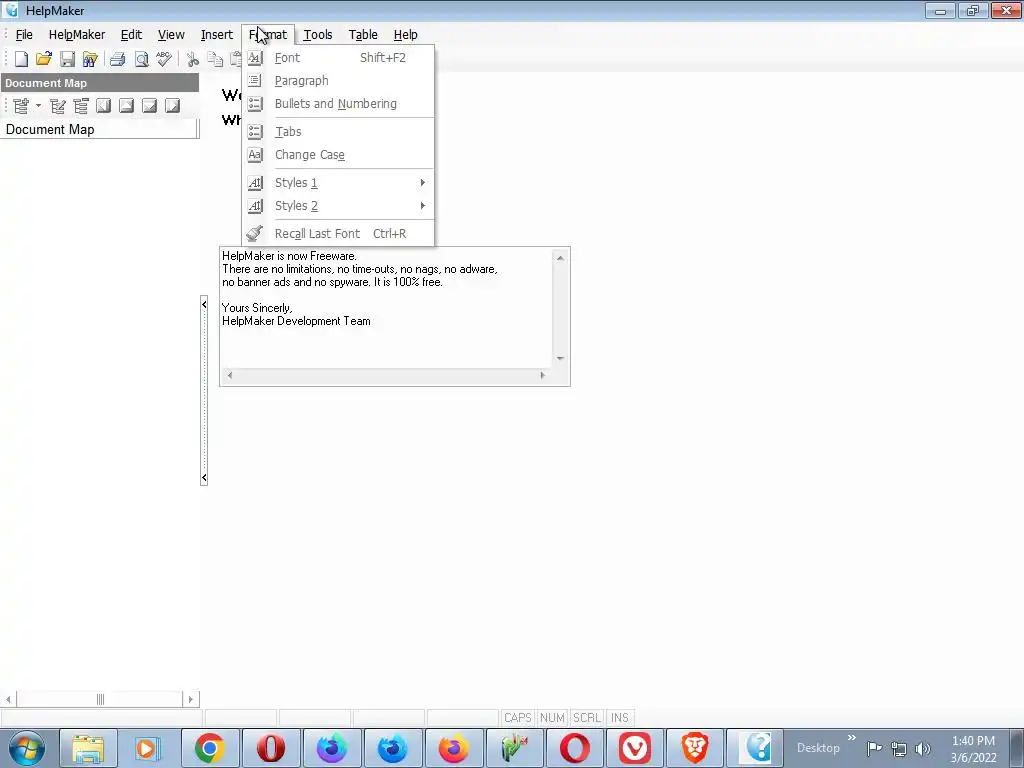The width and height of the screenshot is (1024, 768).
Task: Open the HelpMaker menu
Action: click(76, 35)
